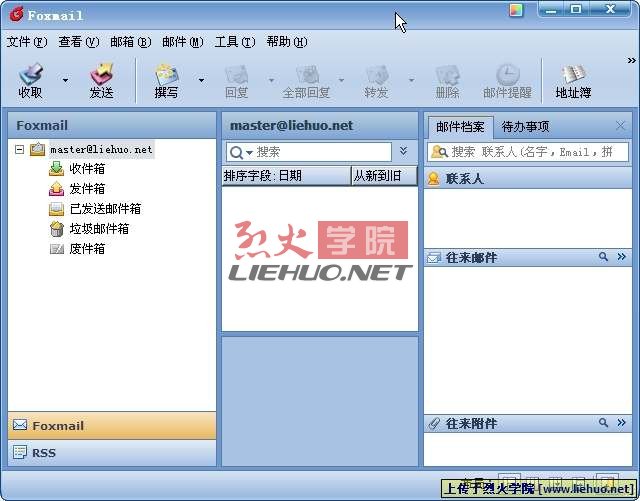Screen dimensions: 640x501
Task: Select the master@liehuo.net account node
Action: 101,149
